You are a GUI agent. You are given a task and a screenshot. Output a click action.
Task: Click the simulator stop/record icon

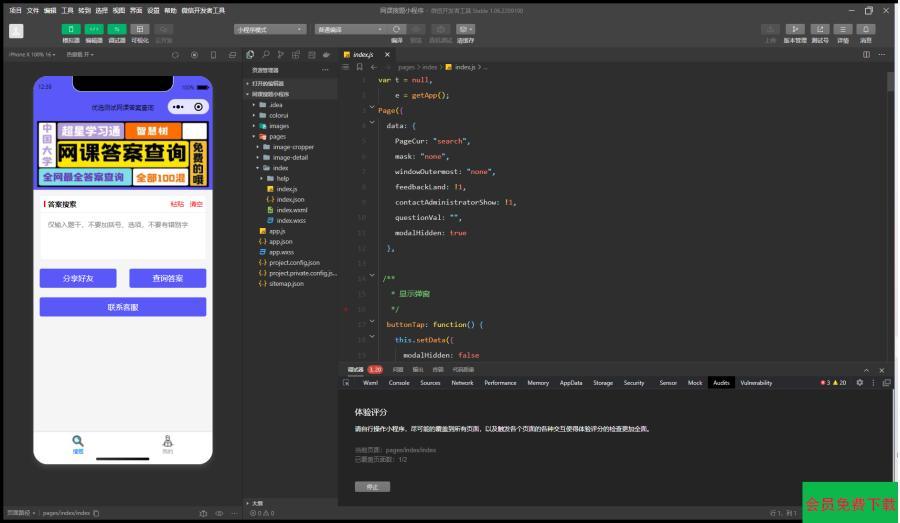click(195, 55)
